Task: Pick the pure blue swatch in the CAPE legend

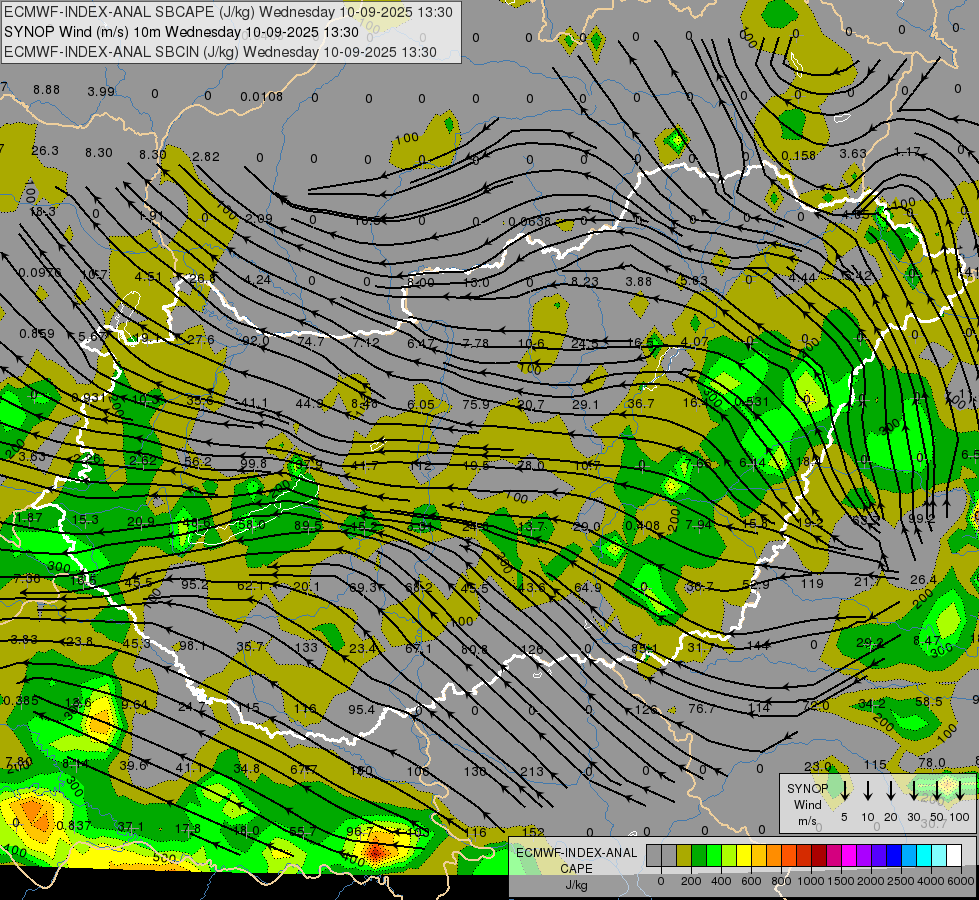Action: click(x=895, y=856)
